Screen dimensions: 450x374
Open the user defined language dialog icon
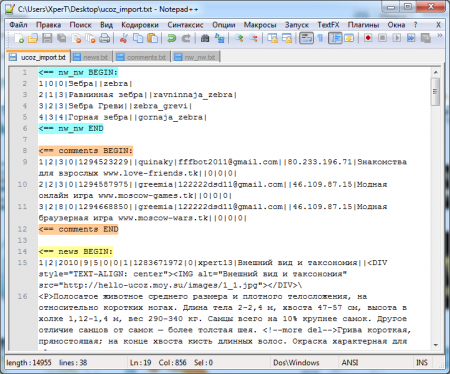coord(349,38)
